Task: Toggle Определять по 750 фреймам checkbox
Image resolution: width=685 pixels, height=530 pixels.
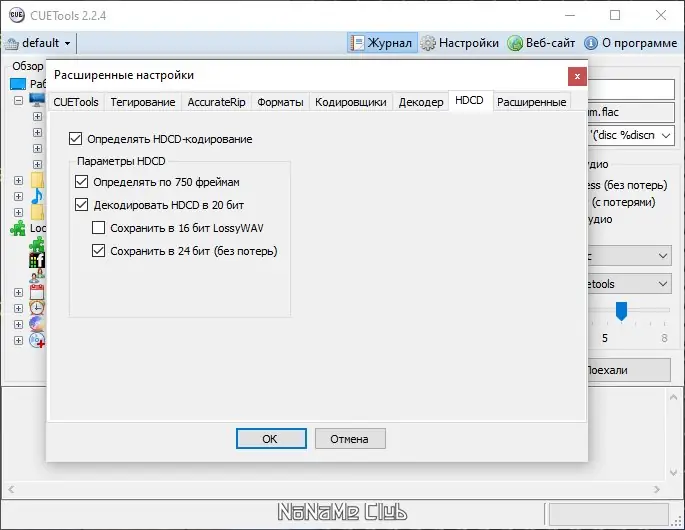Action: [81, 182]
